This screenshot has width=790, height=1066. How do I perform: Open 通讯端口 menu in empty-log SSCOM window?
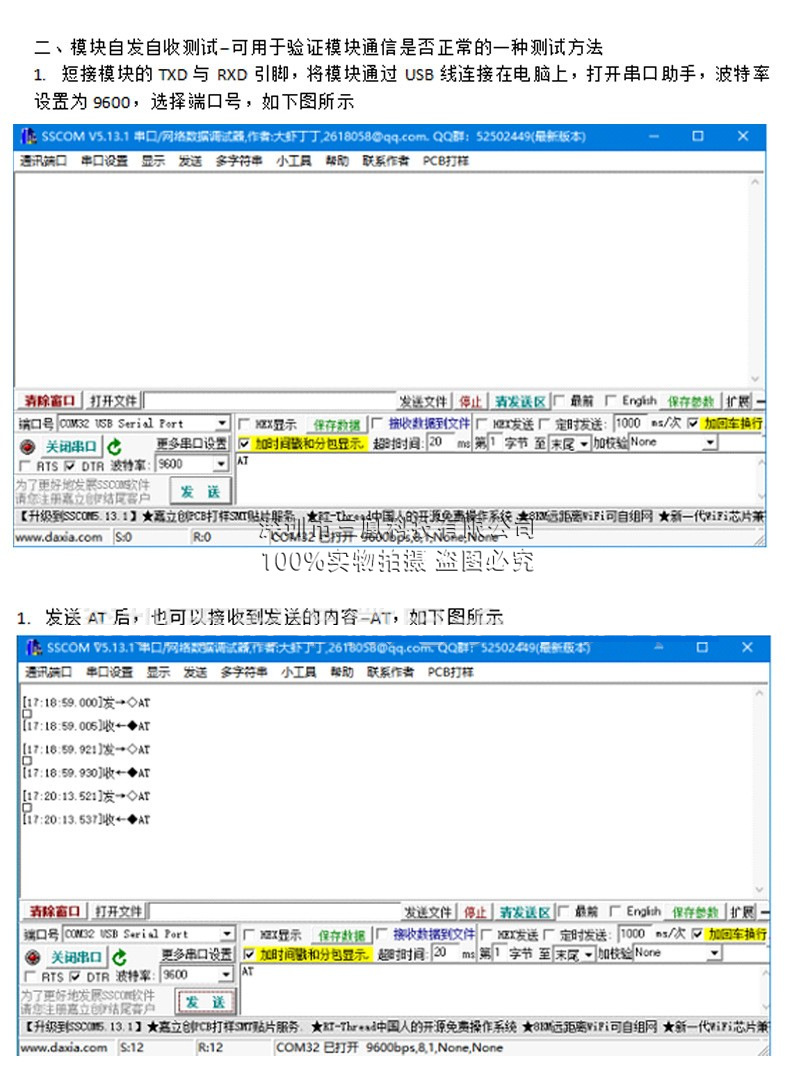(x=43, y=160)
